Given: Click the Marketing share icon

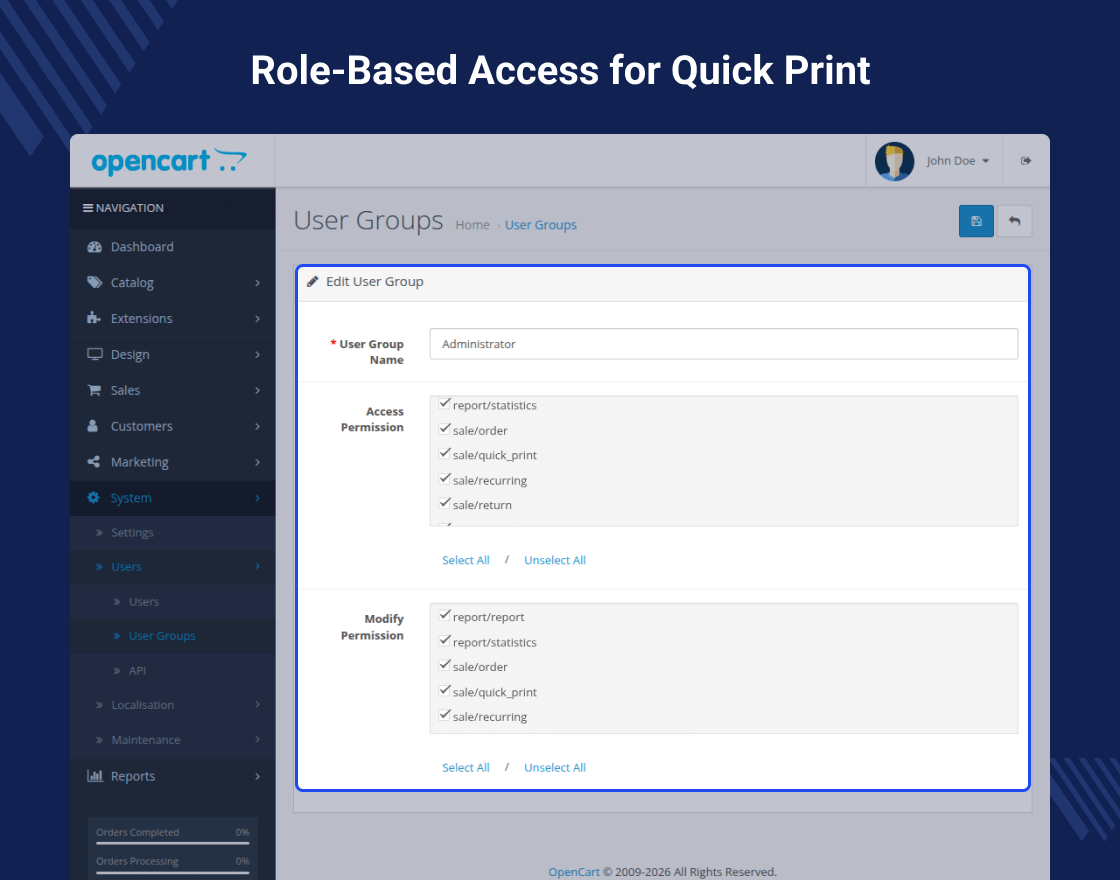Looking at the screenshot, I should pos(94,461).
